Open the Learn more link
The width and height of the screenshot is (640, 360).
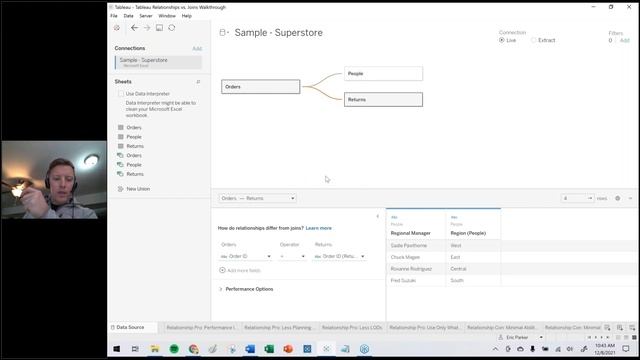click(x=318, y=228)
